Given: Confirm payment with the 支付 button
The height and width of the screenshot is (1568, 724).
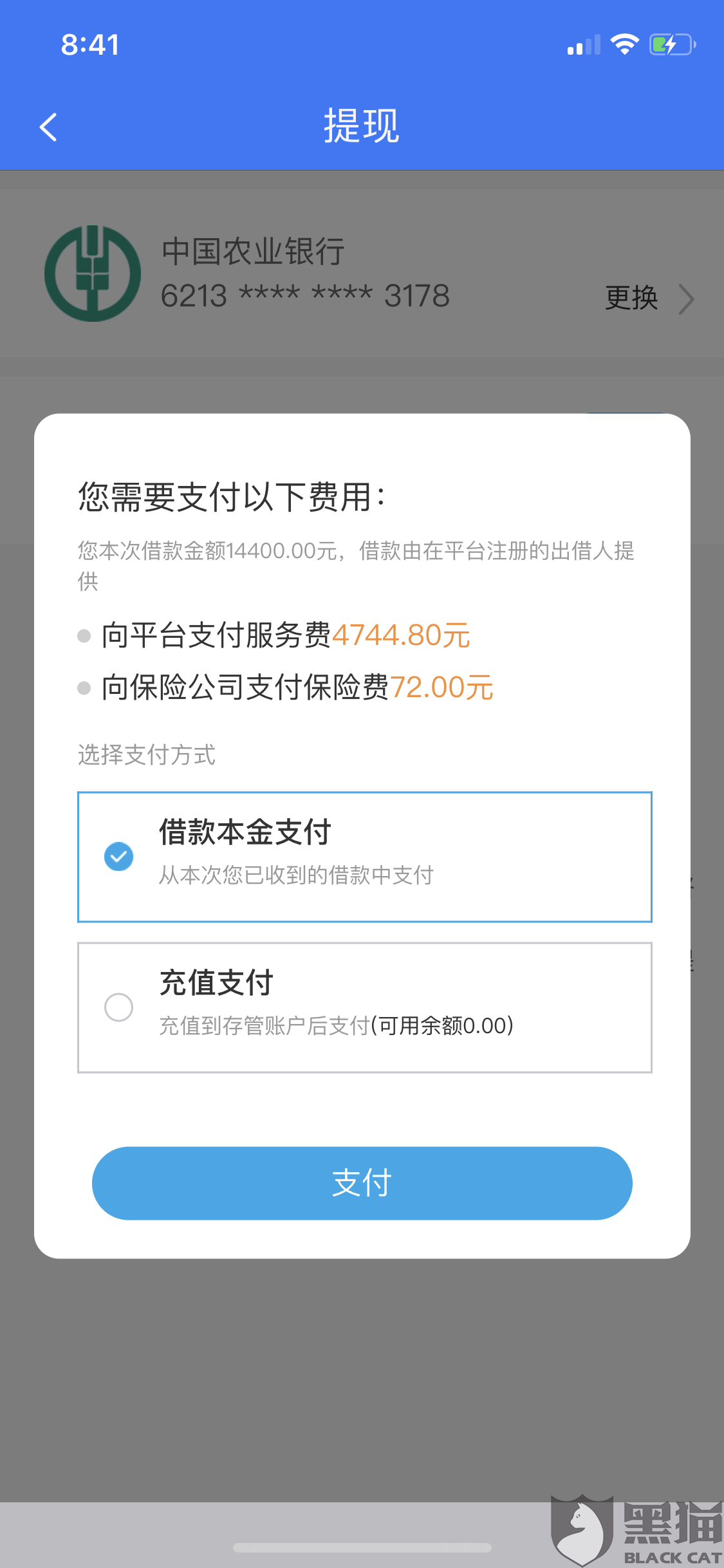Looking at the screenshot, I should [x=362, y=1183].
